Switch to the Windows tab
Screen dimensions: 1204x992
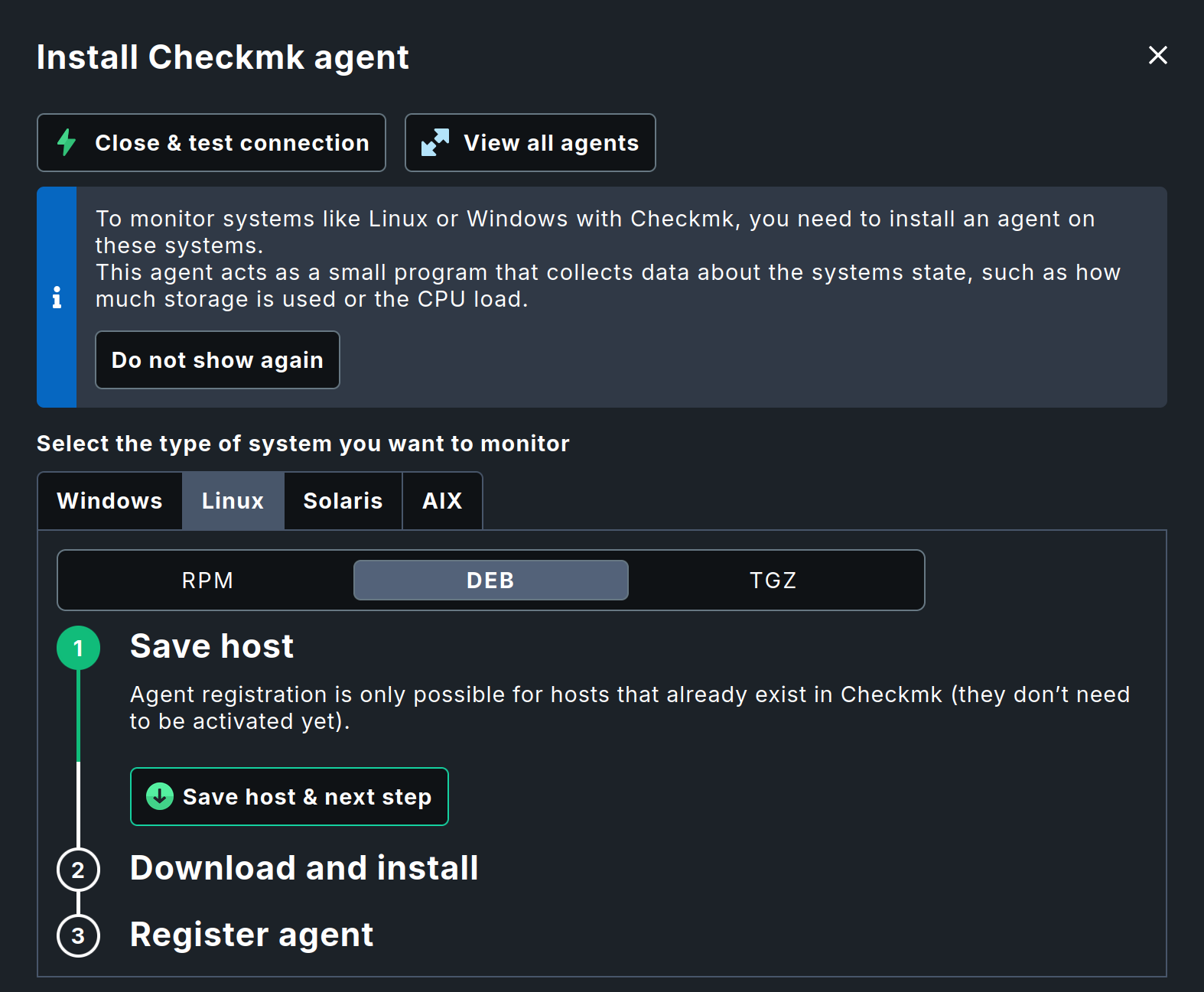110,501
